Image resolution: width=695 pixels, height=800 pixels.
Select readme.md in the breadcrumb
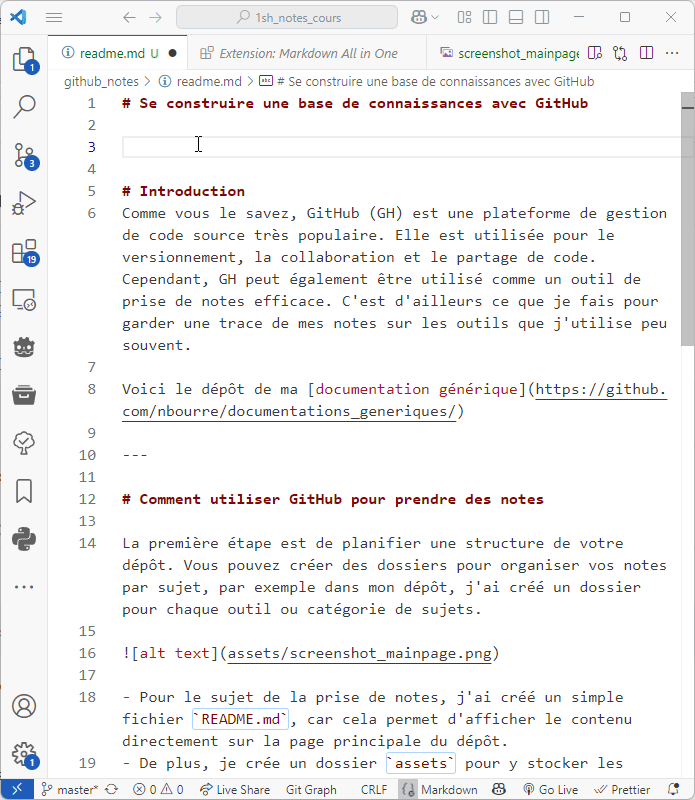(209, 82)
